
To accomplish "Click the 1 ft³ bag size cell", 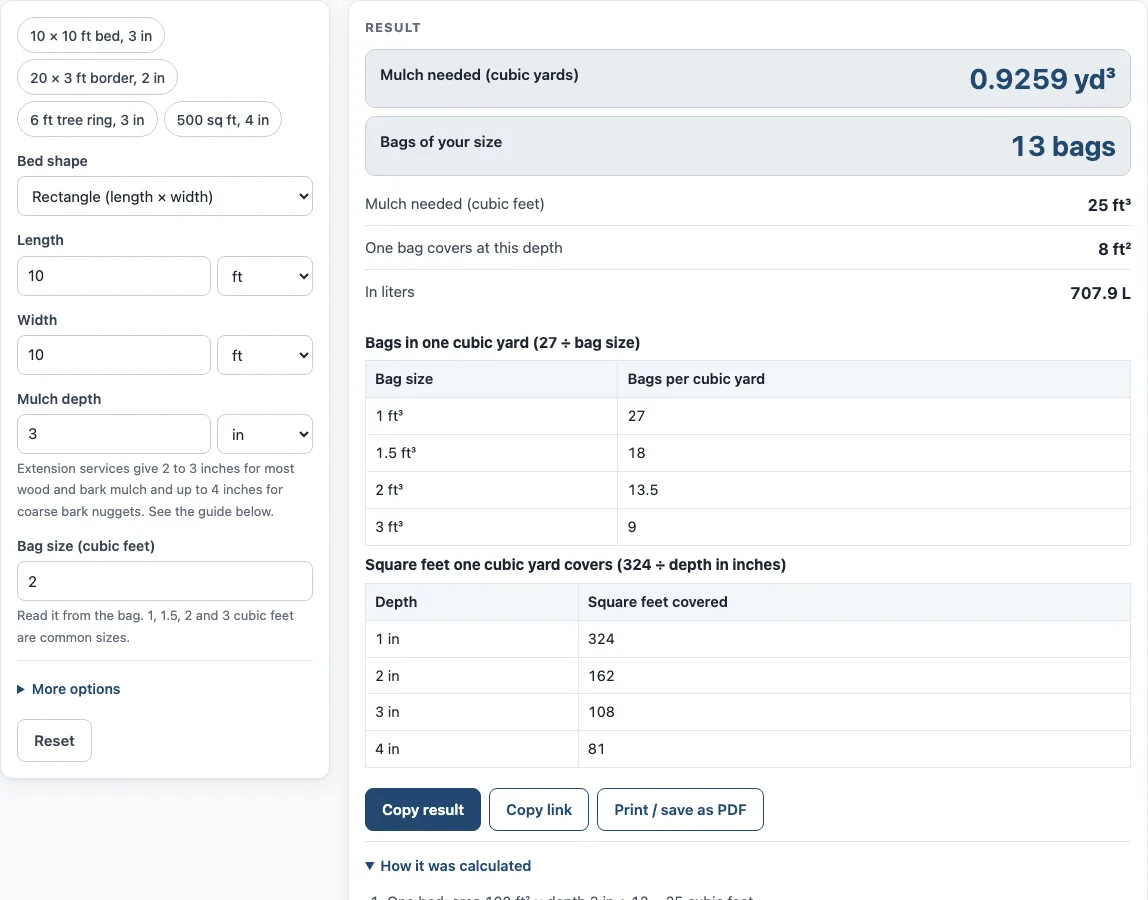I will point(491,416).
